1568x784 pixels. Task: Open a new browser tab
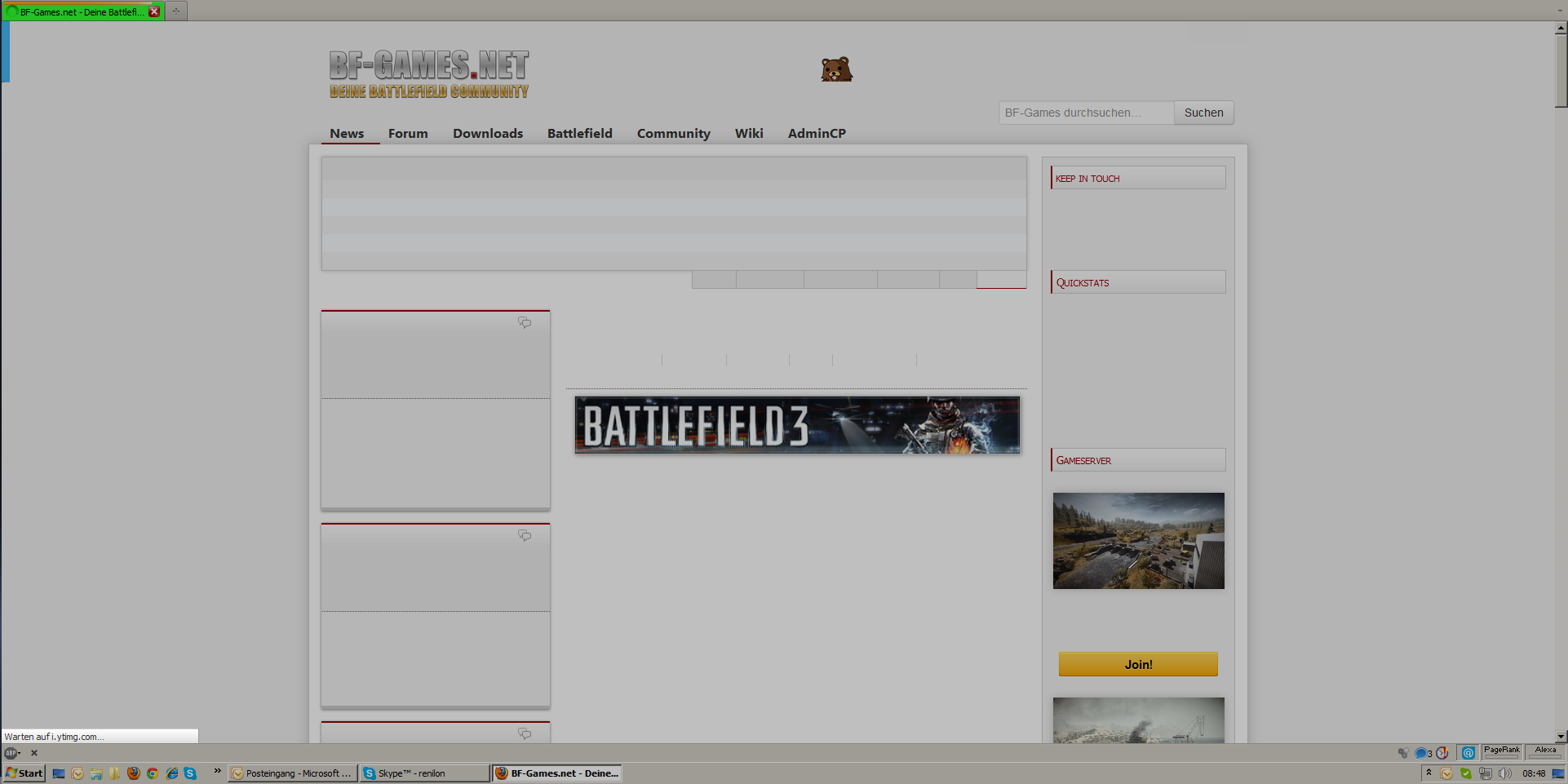pos(176,11)
